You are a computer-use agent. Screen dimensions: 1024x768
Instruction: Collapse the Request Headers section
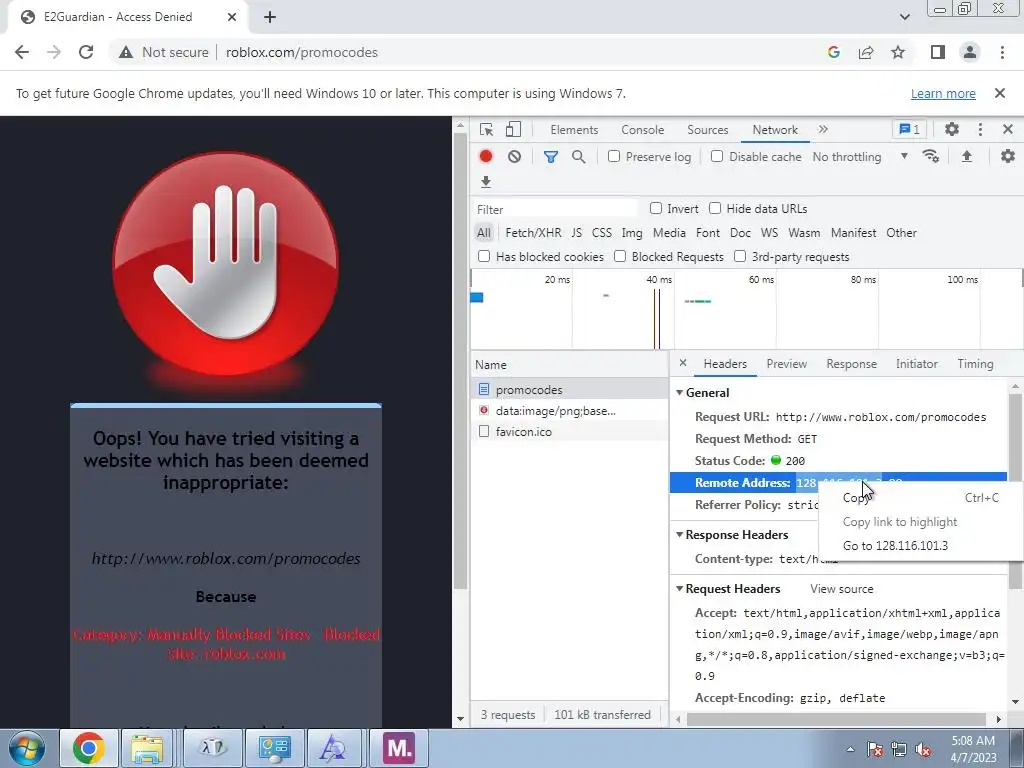(x=679, y=589)
